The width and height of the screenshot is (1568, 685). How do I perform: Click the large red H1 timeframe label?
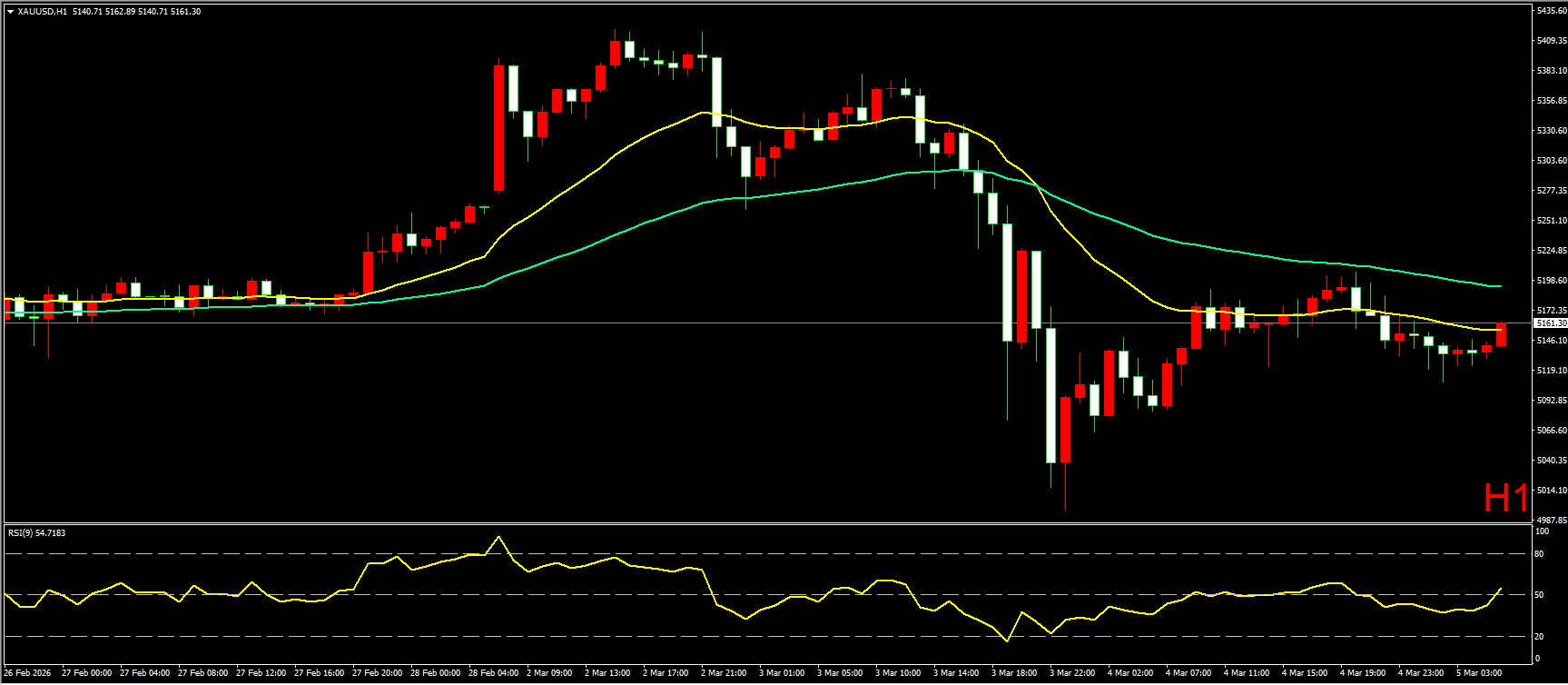pyautogui.click(x=1505, y=498)
